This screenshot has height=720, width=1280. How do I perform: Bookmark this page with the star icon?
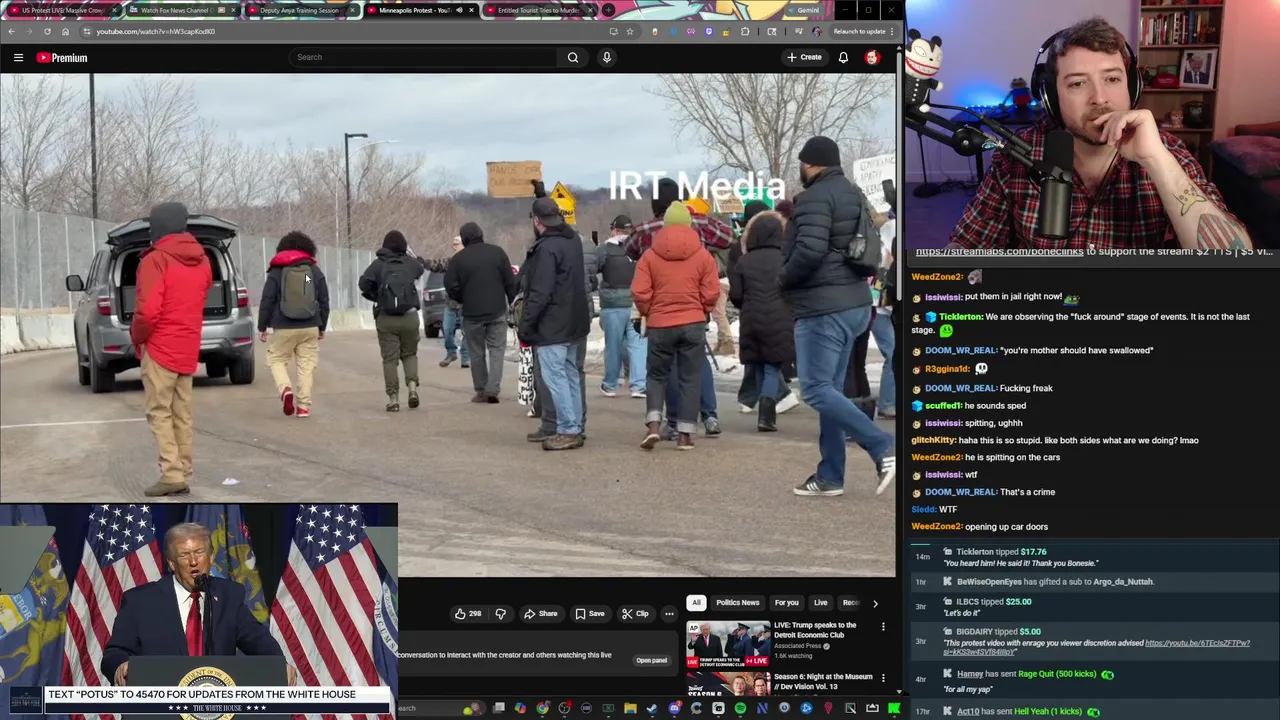coord(630,31)
